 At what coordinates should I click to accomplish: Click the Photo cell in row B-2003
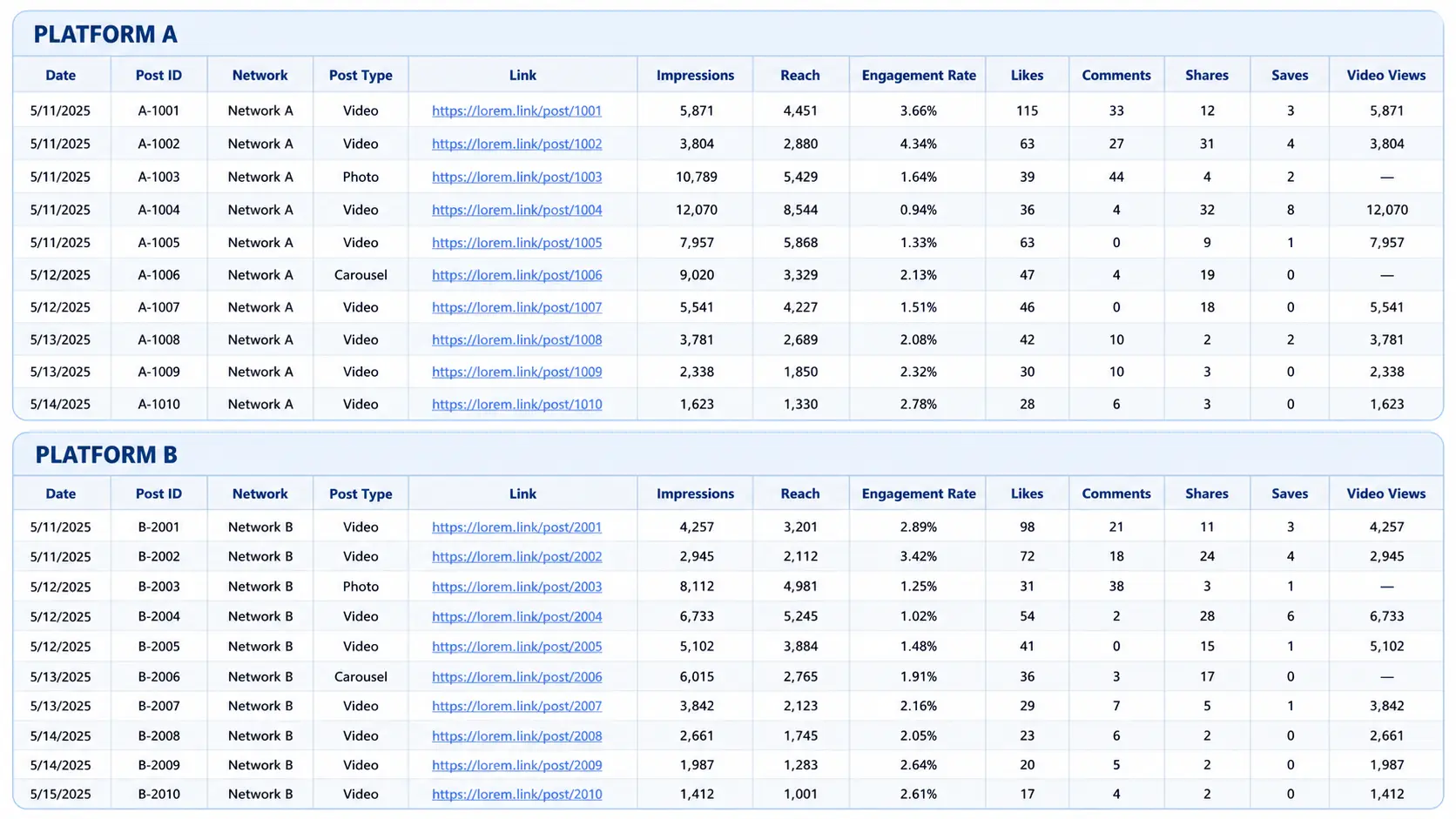pos(361,587)
